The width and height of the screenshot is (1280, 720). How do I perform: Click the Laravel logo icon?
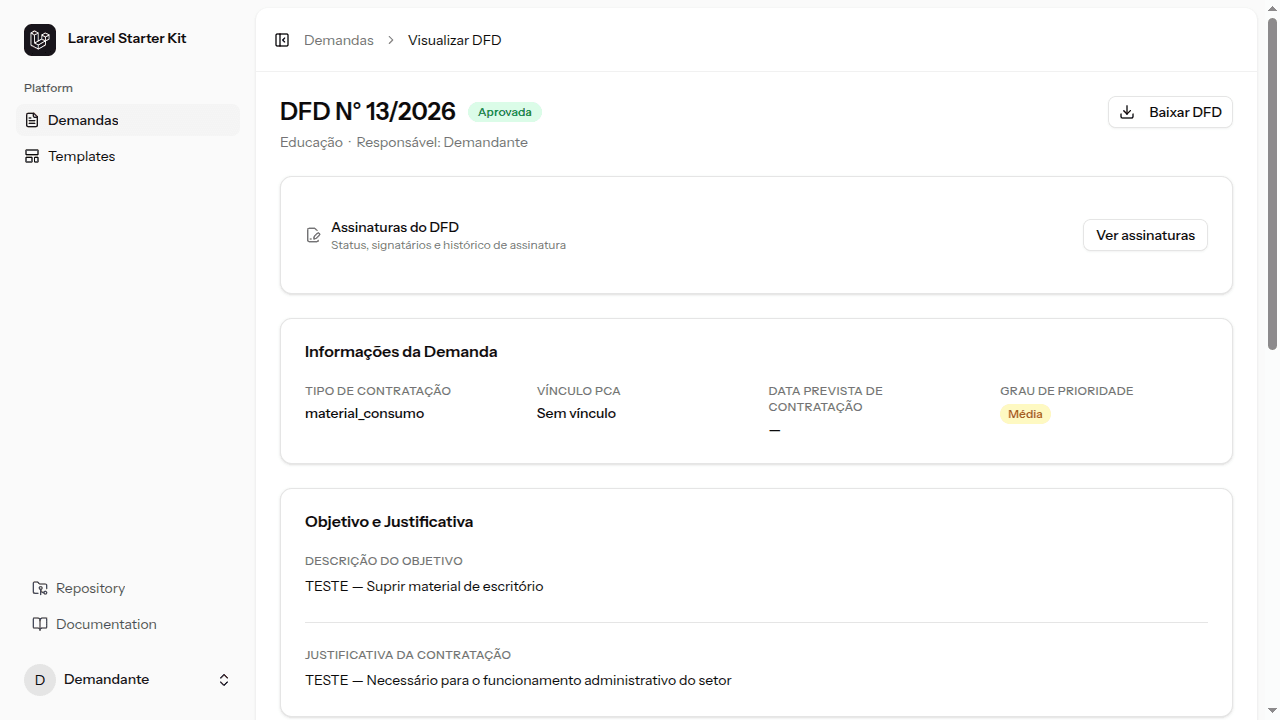coord(40,40)
